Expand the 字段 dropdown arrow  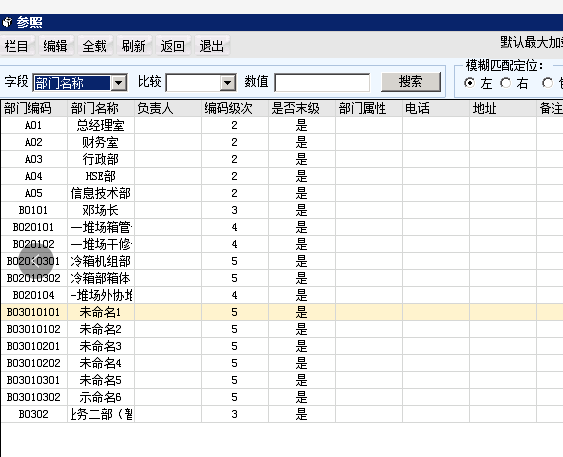[x=119, y=83]
